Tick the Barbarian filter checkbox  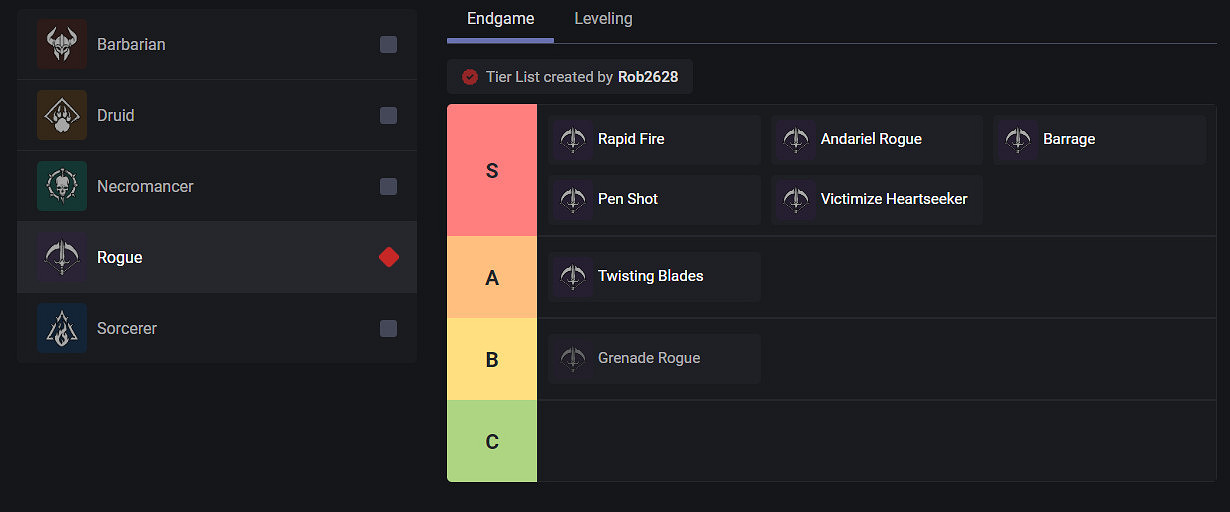click(x=388, y=45)
